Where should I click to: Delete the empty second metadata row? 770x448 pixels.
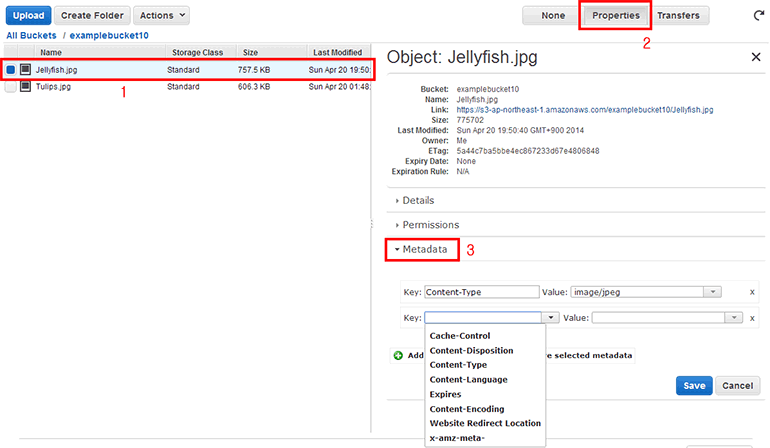752,317
